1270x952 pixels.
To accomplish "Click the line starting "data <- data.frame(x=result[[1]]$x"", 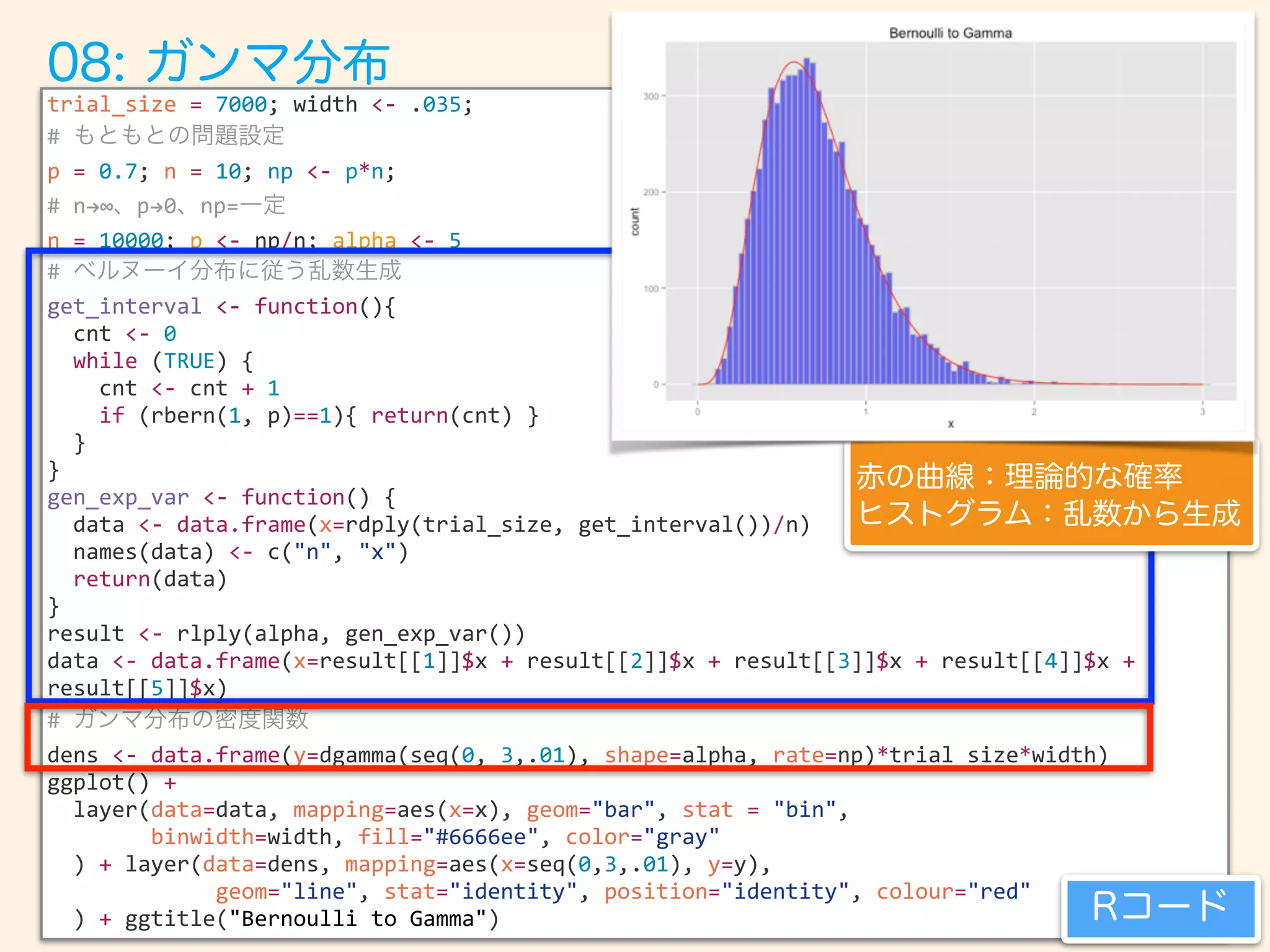I will coord(591,661).
